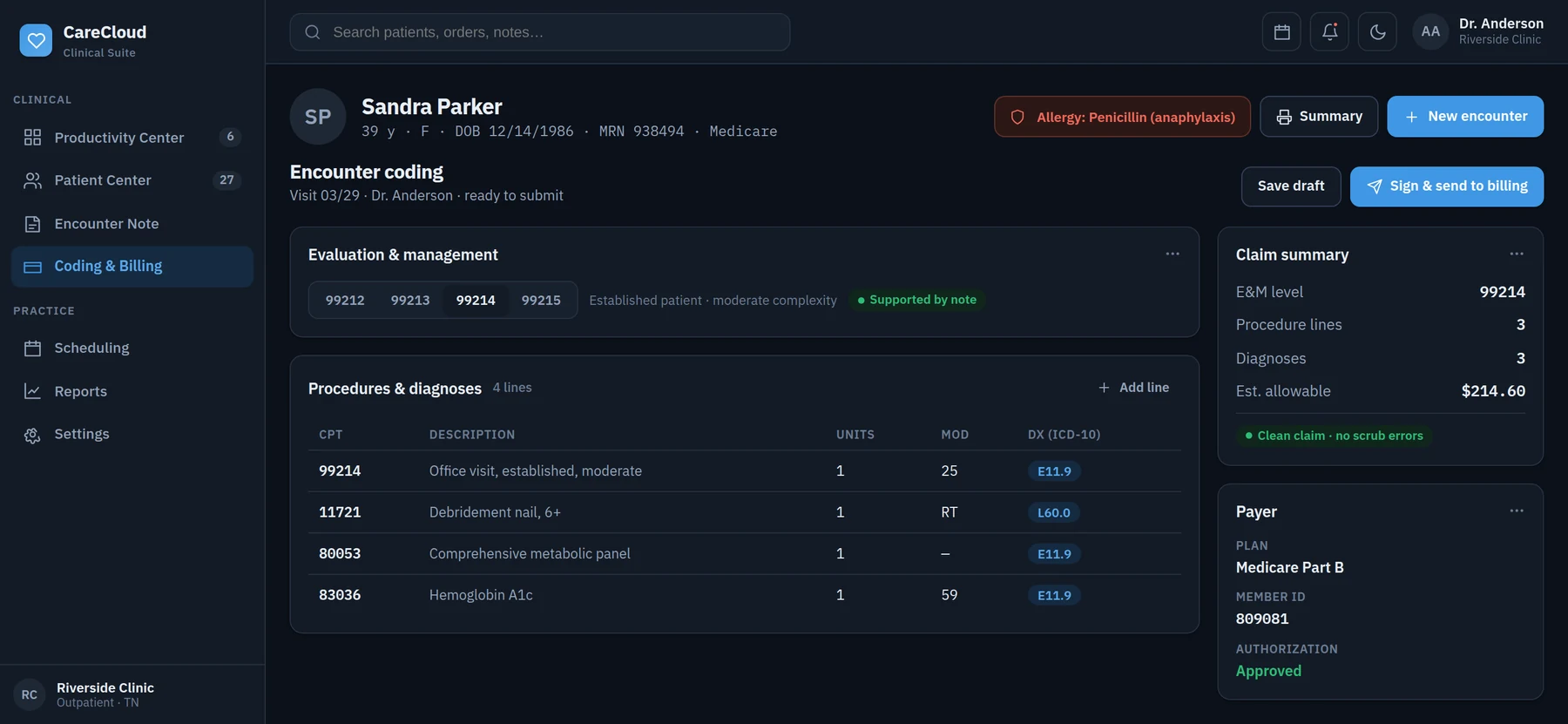
Task: Open the AA user avatar
Action: [1430, 32]
